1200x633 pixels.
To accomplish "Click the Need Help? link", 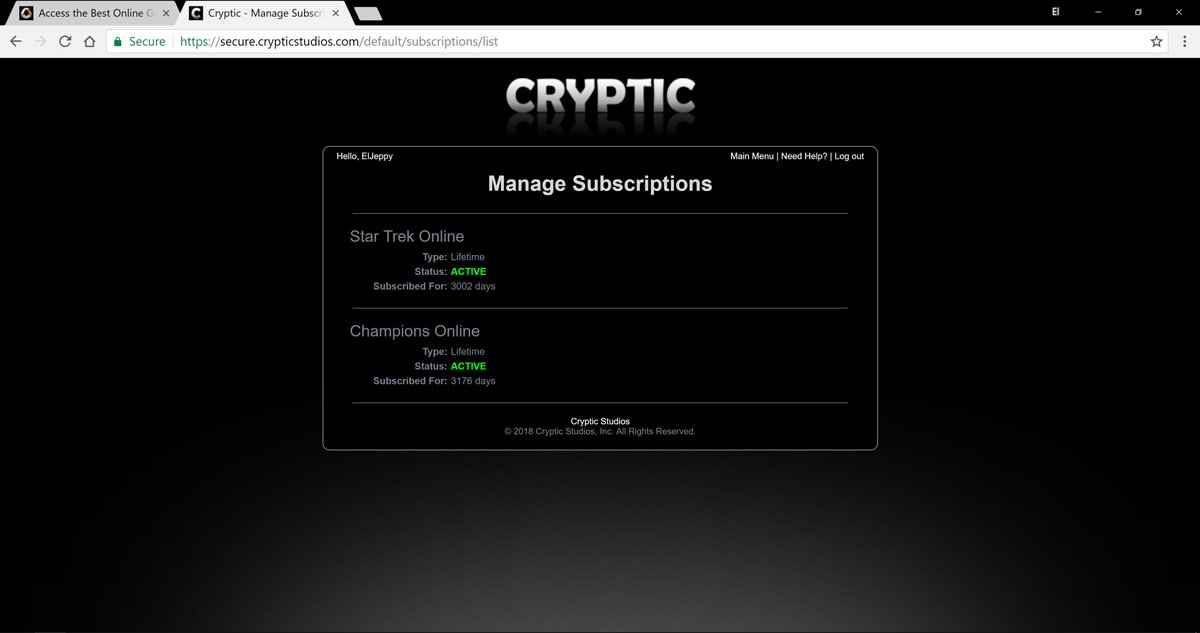I will [x=804, y=156].
